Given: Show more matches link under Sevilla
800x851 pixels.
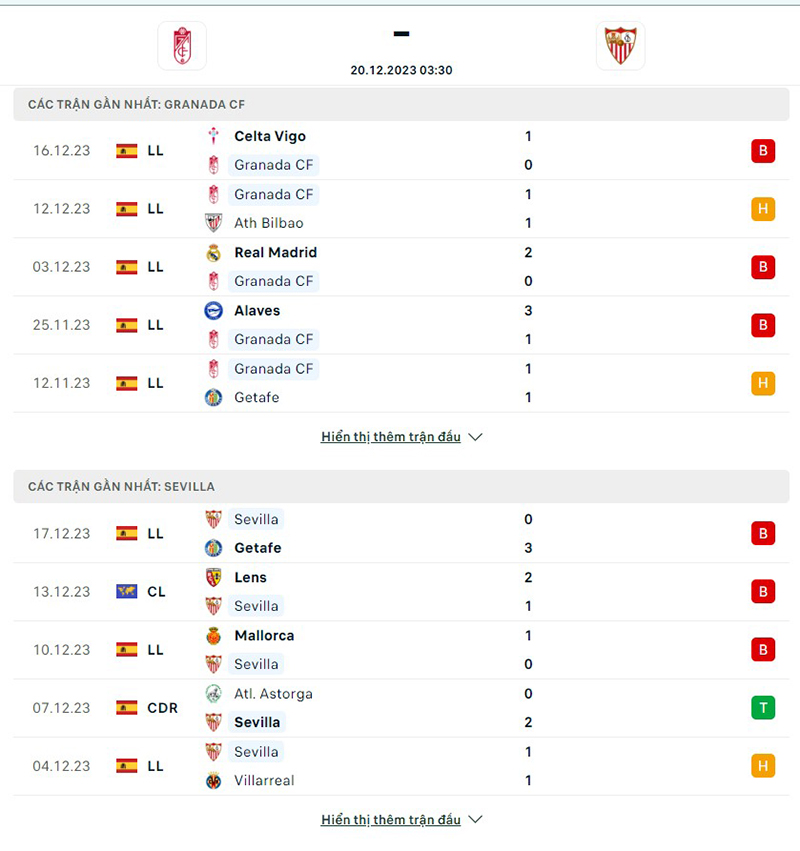Looking at the screenshot, I should click(391, 820).
